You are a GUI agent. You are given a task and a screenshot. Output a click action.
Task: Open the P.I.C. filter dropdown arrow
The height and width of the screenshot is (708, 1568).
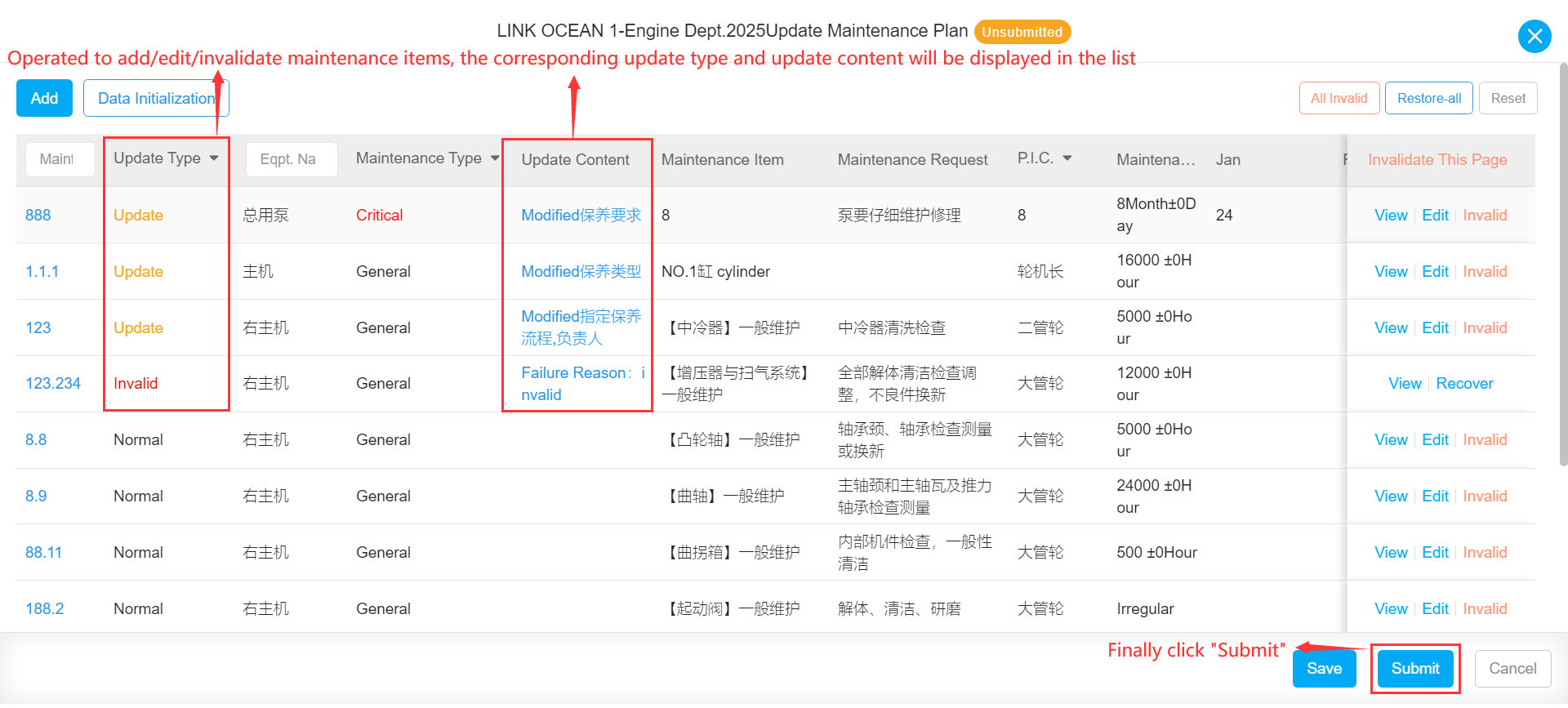click(1067, 158)
